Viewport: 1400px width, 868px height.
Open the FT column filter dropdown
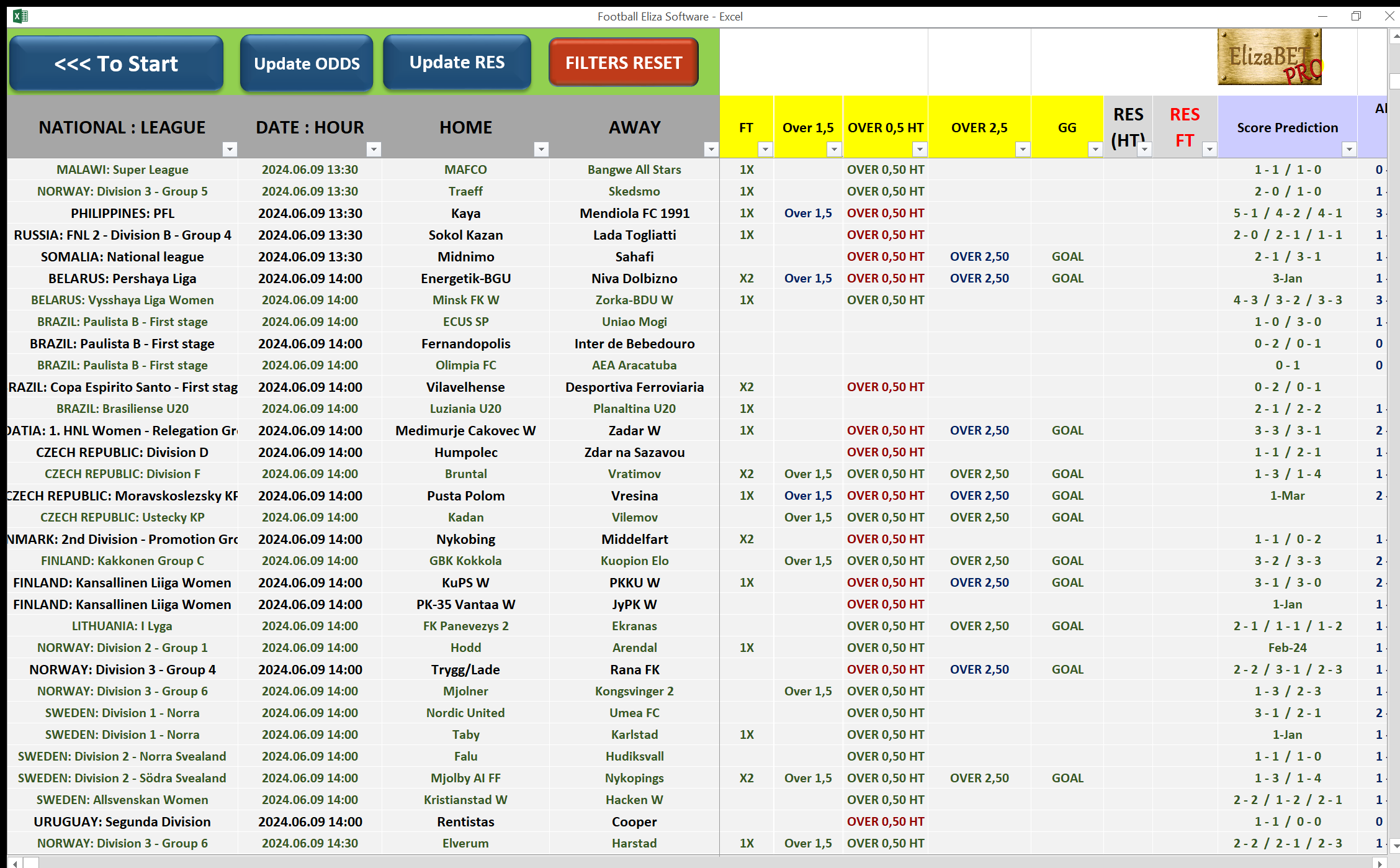click(x=765, y=149)
